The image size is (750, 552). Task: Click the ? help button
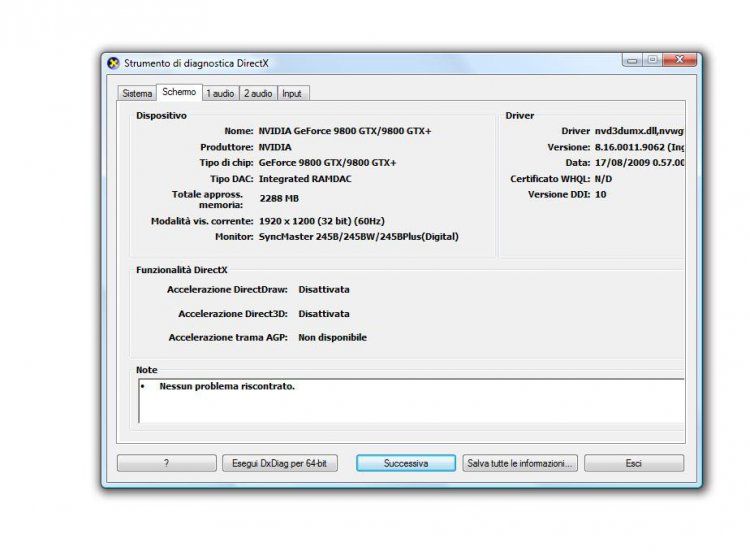tap(166, 463)
